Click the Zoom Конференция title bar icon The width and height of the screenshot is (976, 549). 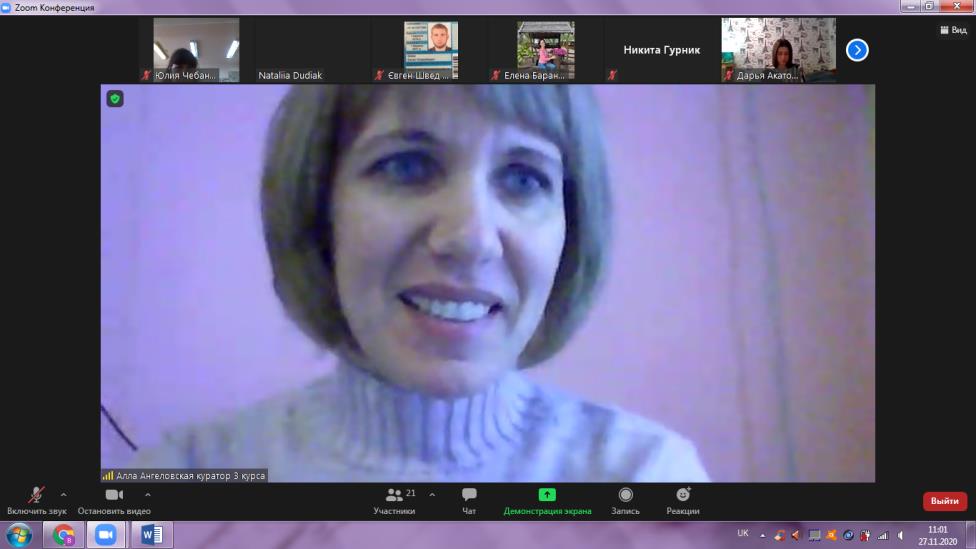coord(6,7)
